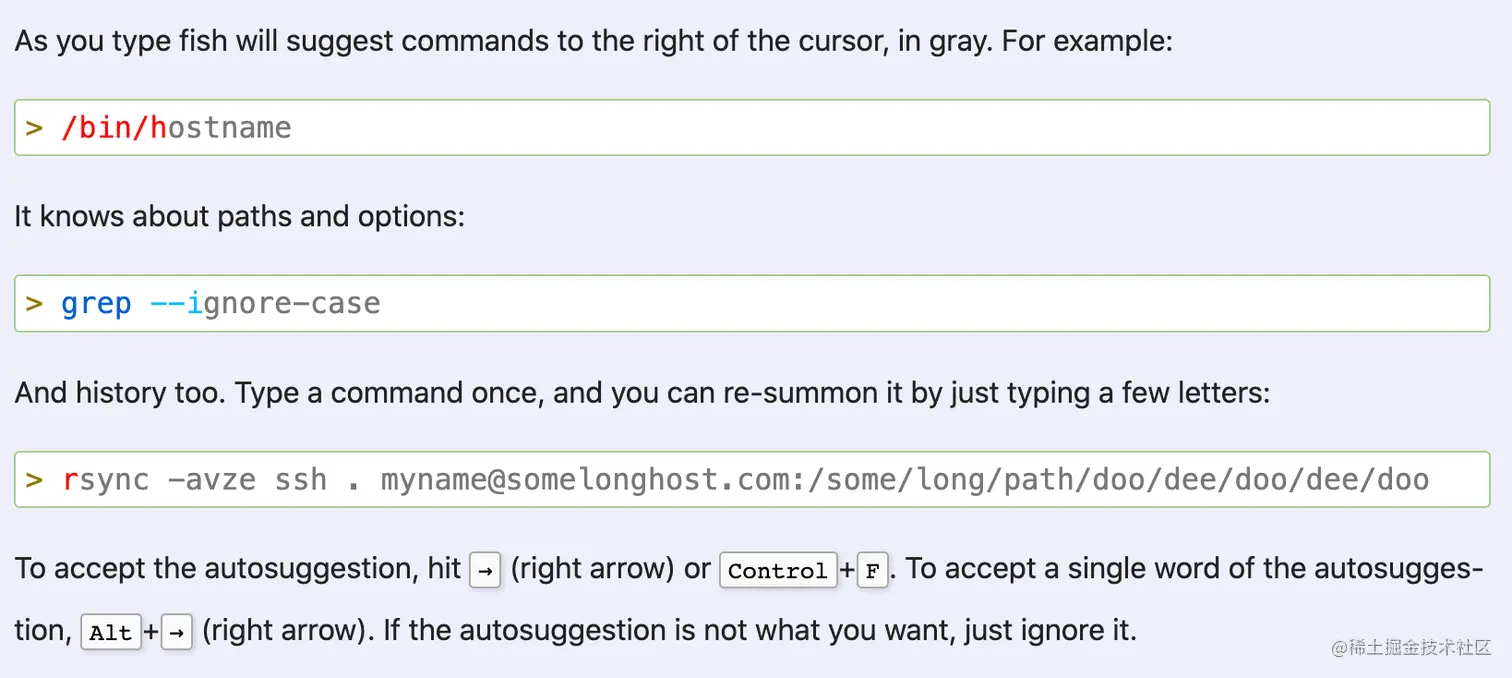Click the 'And history too' sentence
This screenshot has height=678, width=1512.
tap(642, 392)
